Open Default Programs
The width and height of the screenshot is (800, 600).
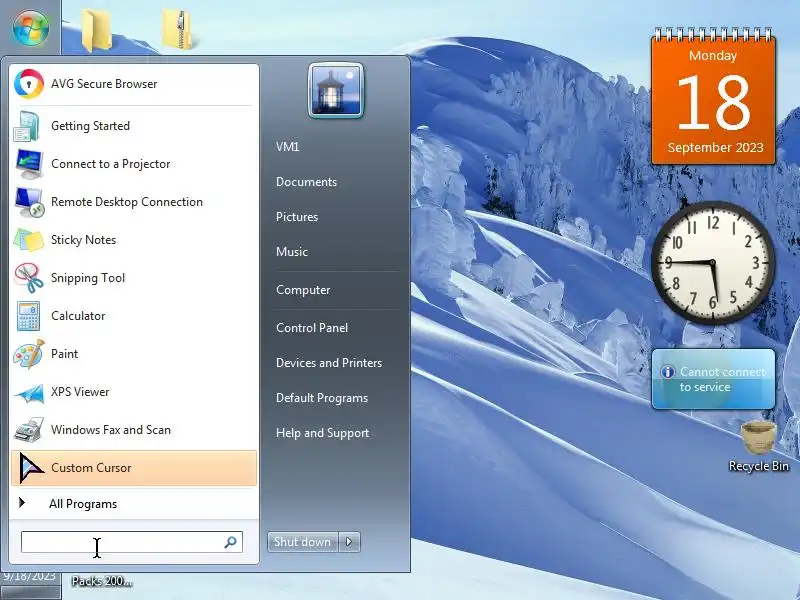pos(322,398)
